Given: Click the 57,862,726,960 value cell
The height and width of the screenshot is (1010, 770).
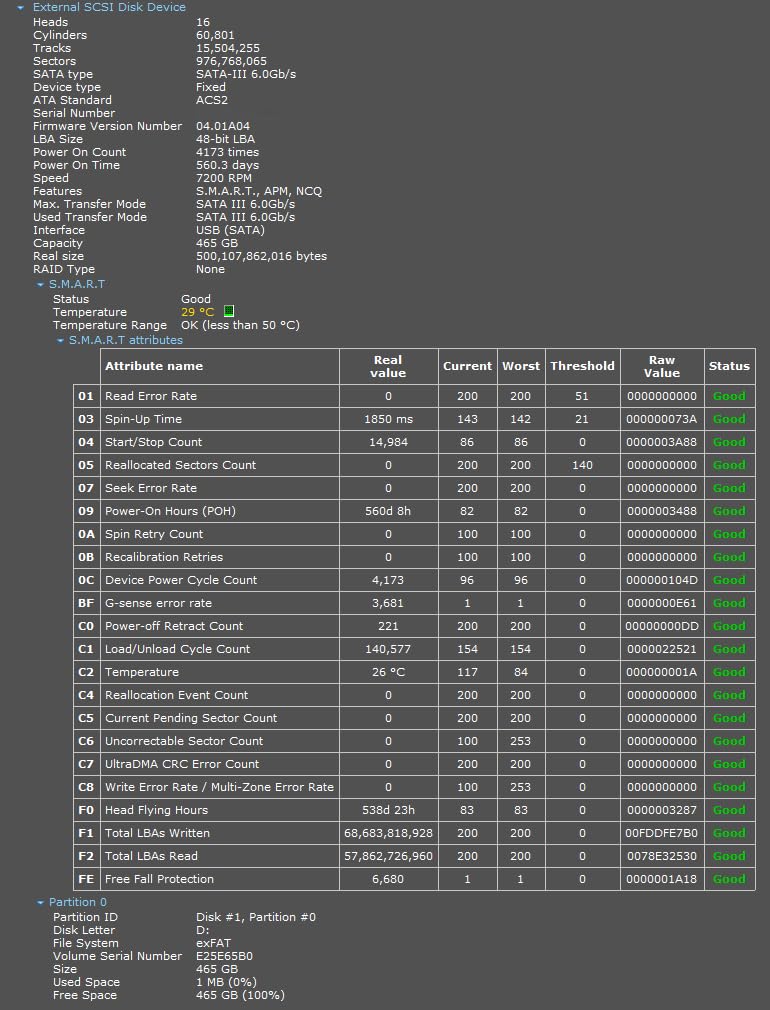Looking at the screenshot, I should coord(389,855).
